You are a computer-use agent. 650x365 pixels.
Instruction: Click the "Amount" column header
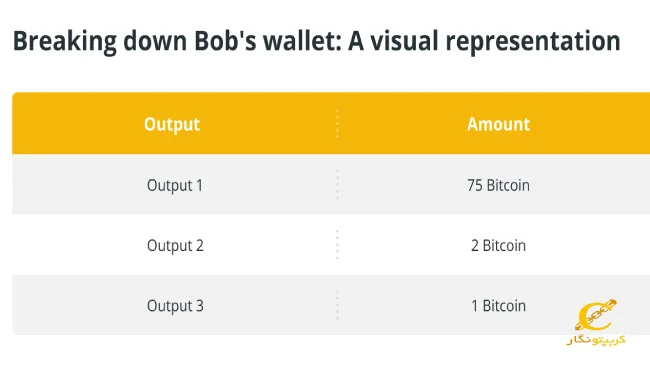(498, 124)
